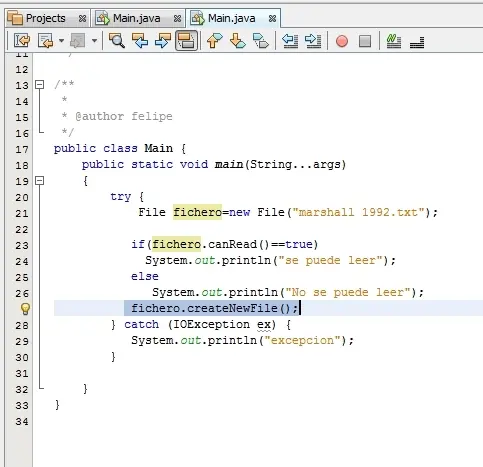Go to Find Previous Occurrence icon

pyautogui.click(x=140, y=41)
